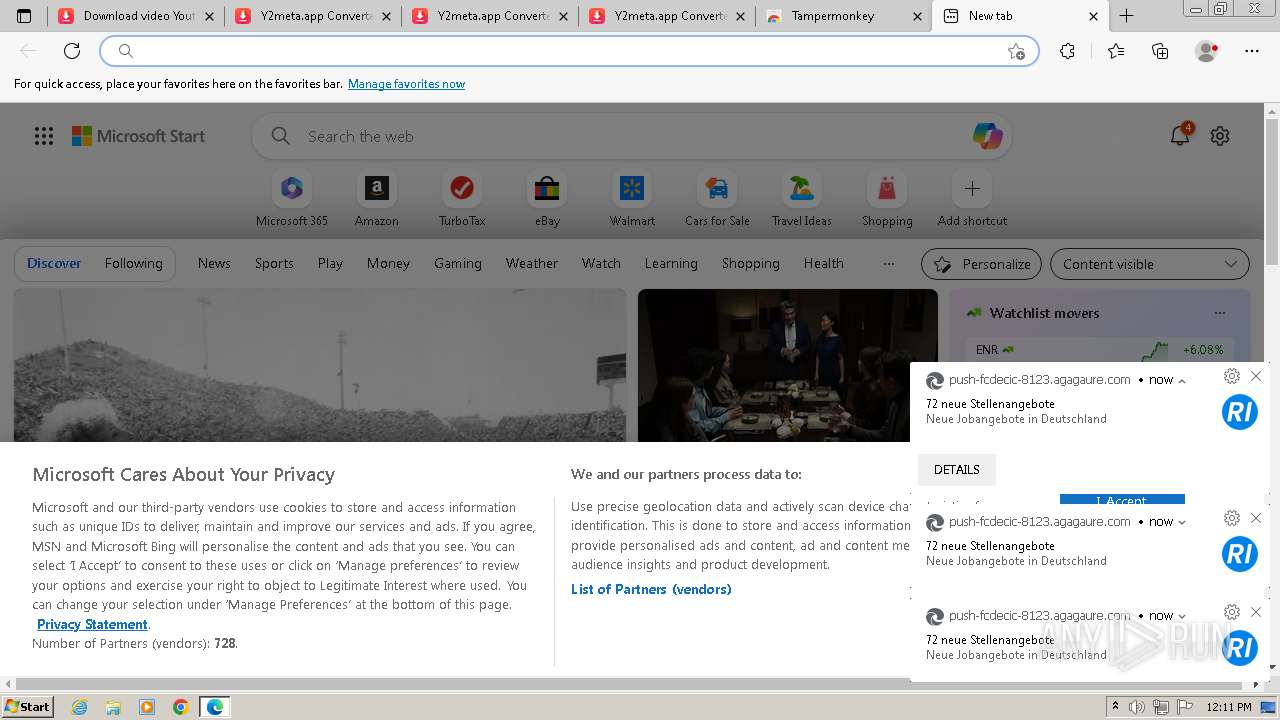Image resolution: width=1280 pixels, height=720 pixels.
Task: Open the Sports category
Action: [x=274, y=263]
